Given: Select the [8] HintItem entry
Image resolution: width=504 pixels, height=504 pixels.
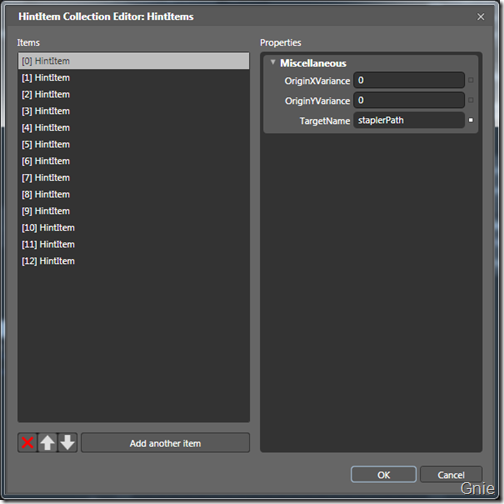Looking at the screenshot, I should (x=134, y=194).
